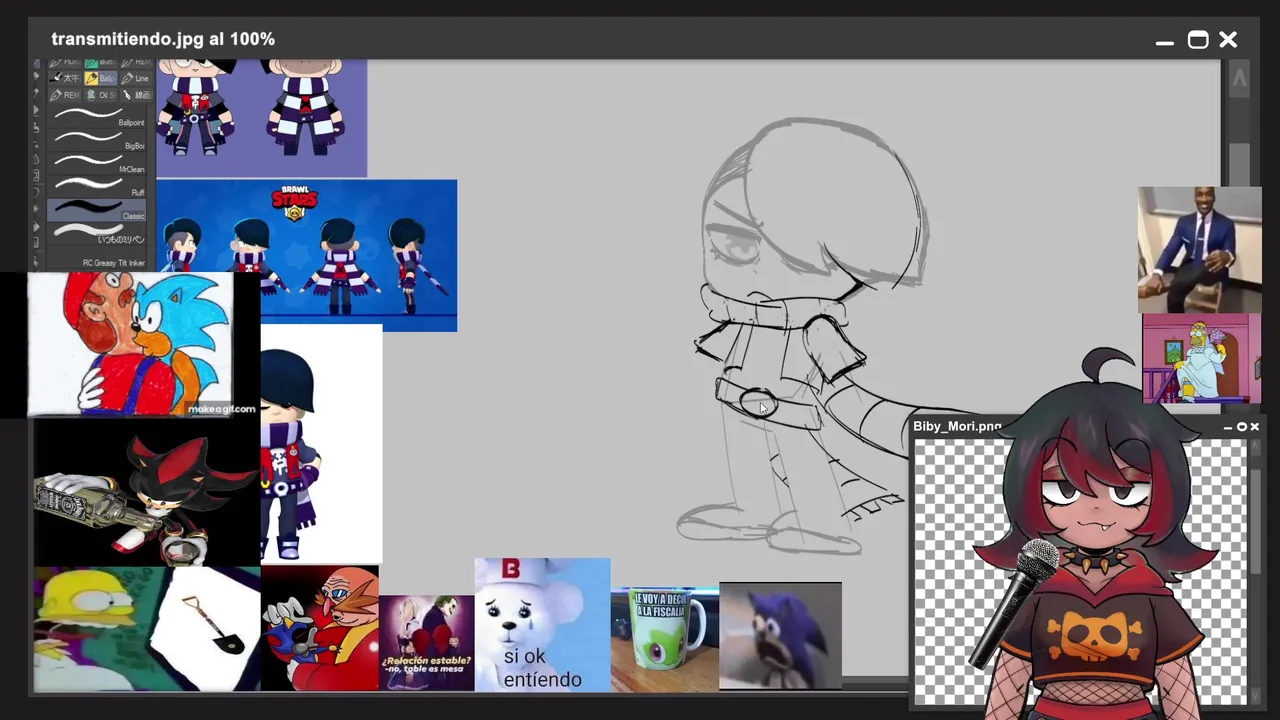The width and height of the screenshot is (1280, 720).
Task: Select the droplet-shaped blend tool icon
Action: click(37, 160)
